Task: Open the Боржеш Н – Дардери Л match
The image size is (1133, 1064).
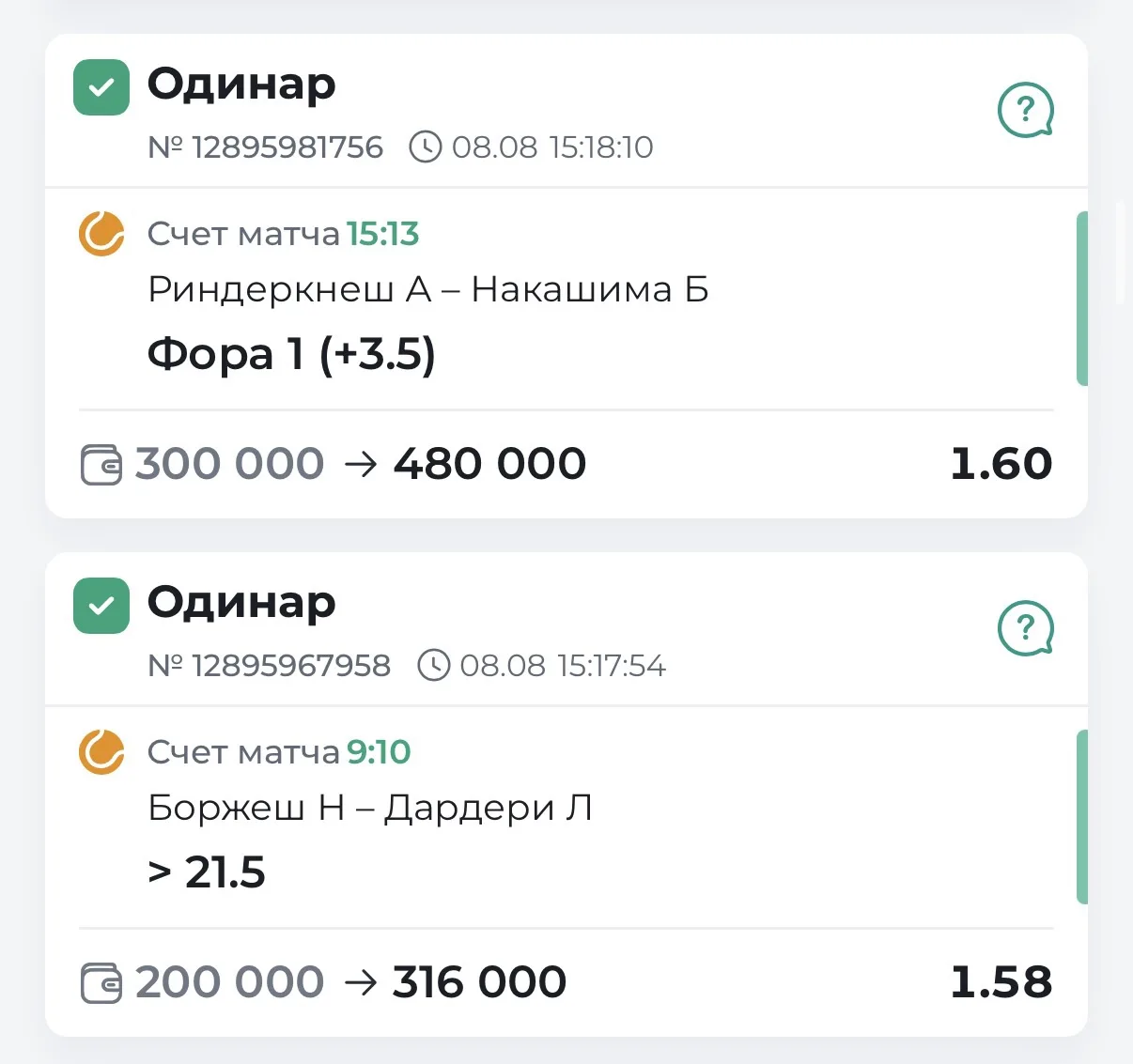Action: tap(370, 809)
